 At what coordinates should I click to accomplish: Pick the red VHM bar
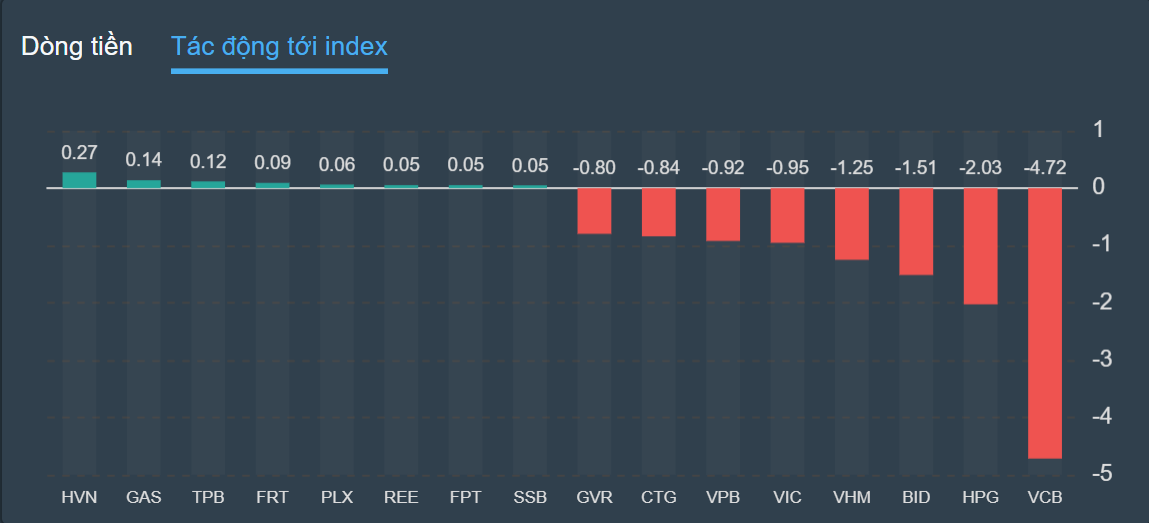click(852, 223)
